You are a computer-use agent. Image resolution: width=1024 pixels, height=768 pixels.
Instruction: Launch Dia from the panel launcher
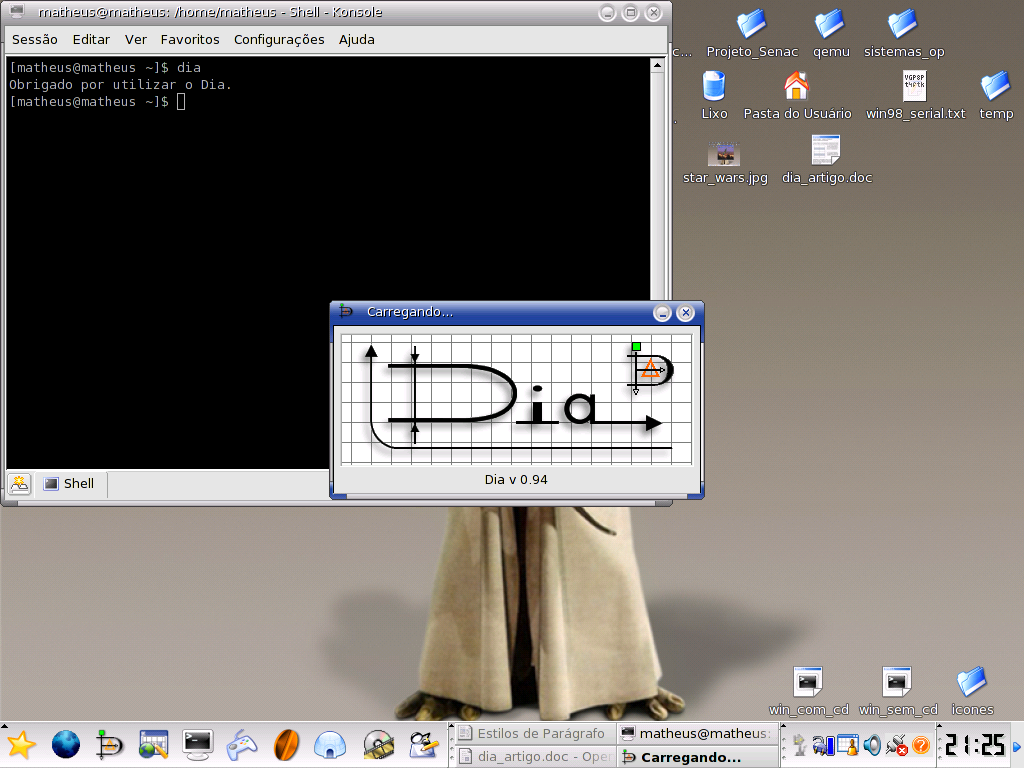(109, 745)
